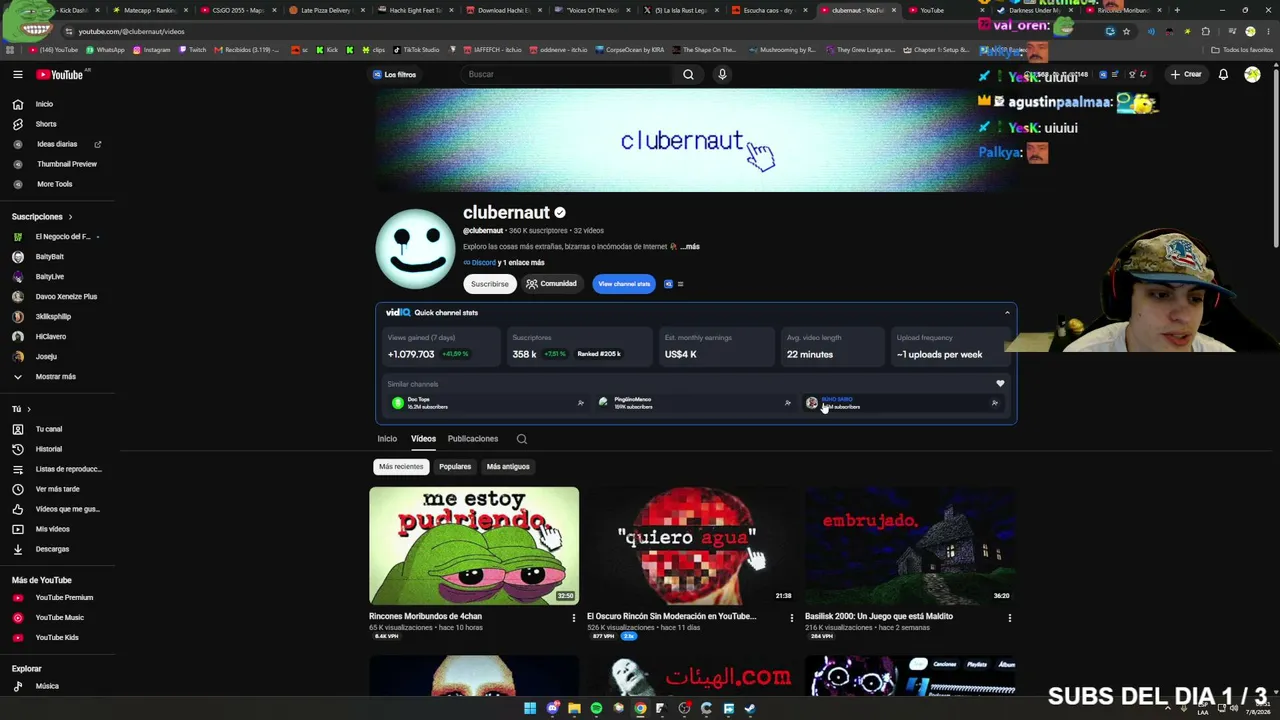Click the YouTube logo
Screen dimensions: 1280x720
(60, 74)
